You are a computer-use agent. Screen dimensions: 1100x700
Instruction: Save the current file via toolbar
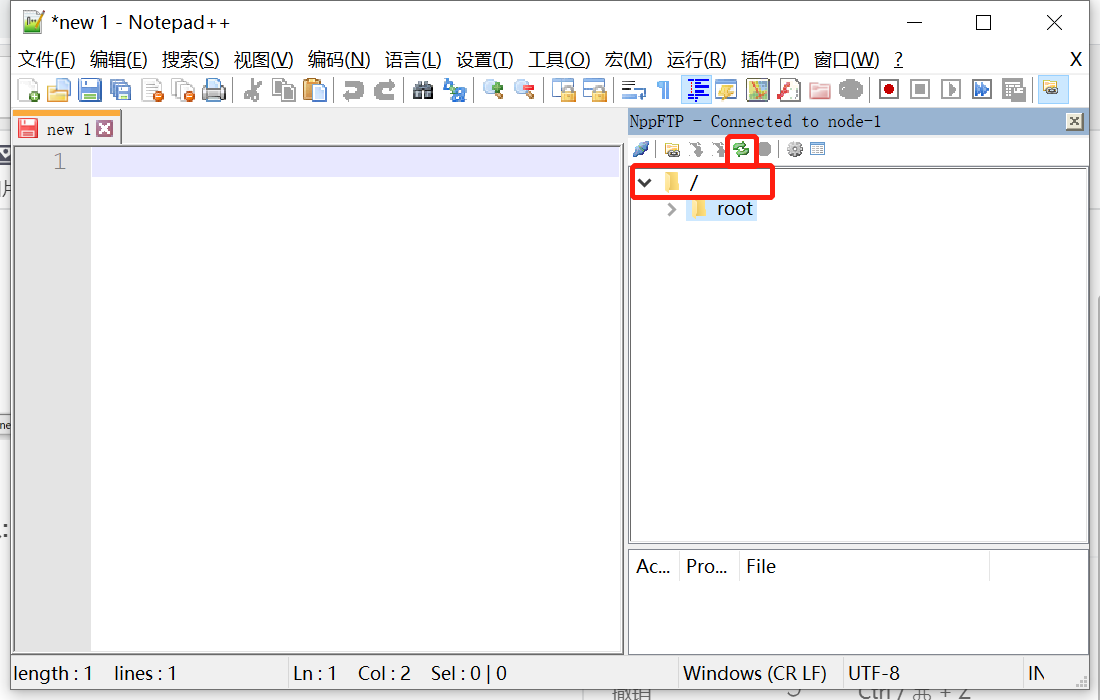[90, 90]
